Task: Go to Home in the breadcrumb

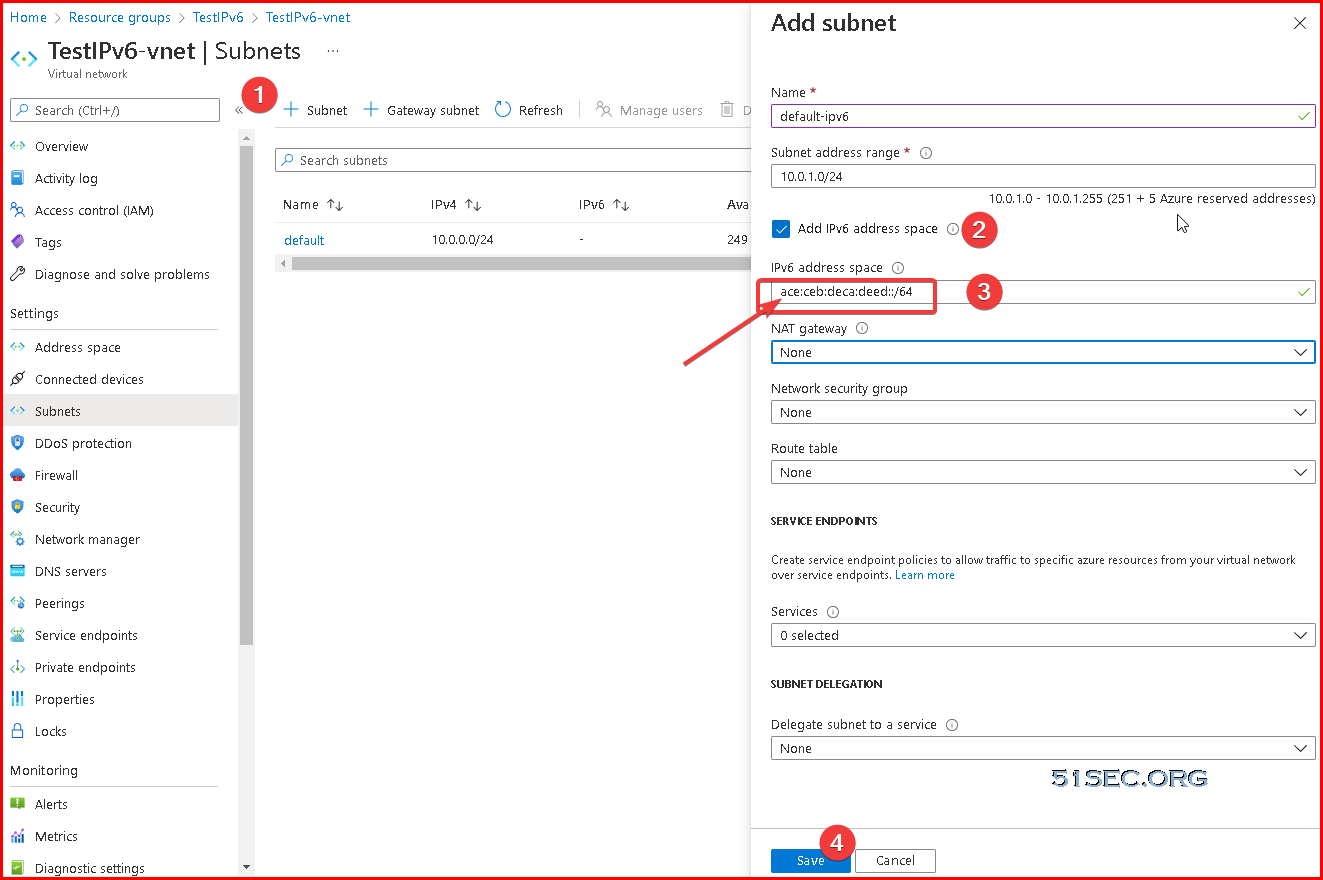Action: coord(28,17)
